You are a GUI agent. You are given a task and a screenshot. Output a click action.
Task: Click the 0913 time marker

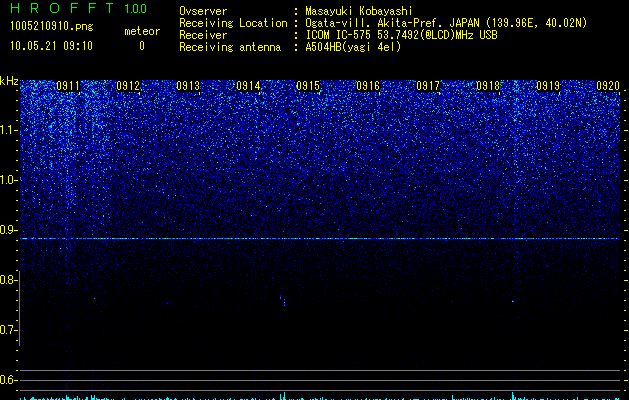tap(188, 86)
